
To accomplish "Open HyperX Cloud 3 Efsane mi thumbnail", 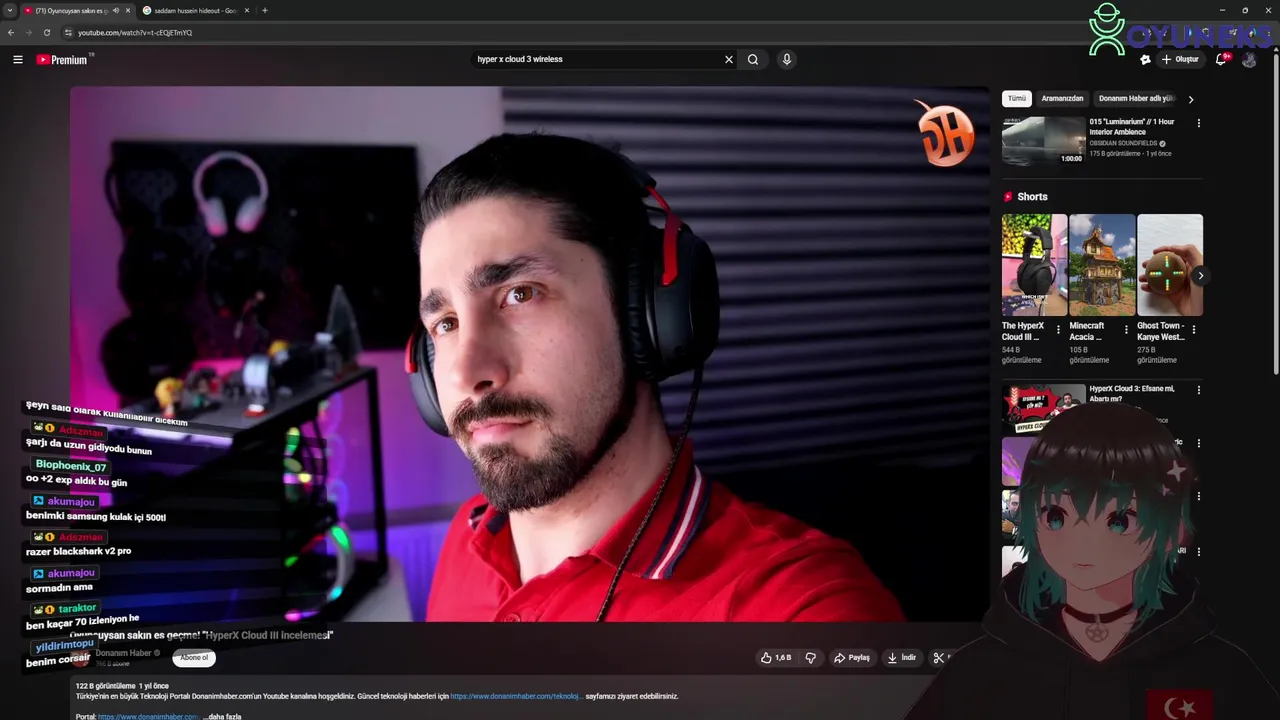I will point(1043,408).
